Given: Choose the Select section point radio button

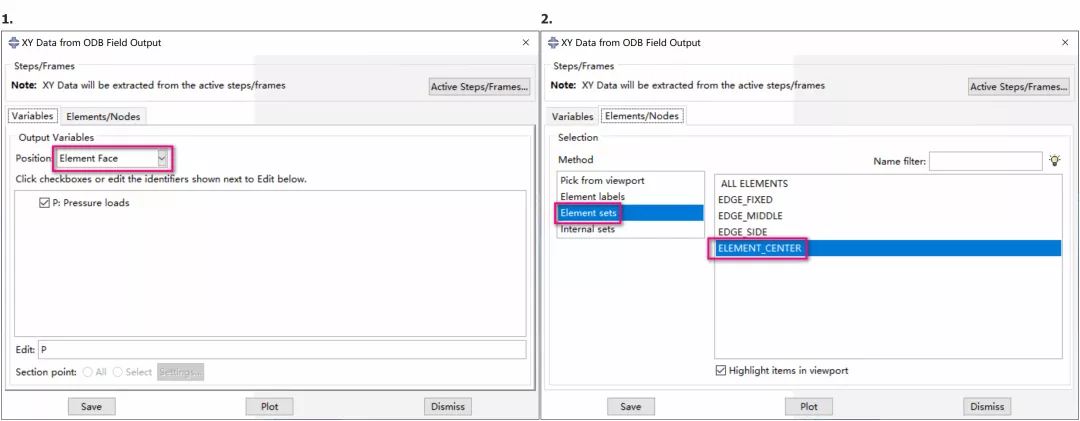Looking at the screenshot, I should pos(118,372).
